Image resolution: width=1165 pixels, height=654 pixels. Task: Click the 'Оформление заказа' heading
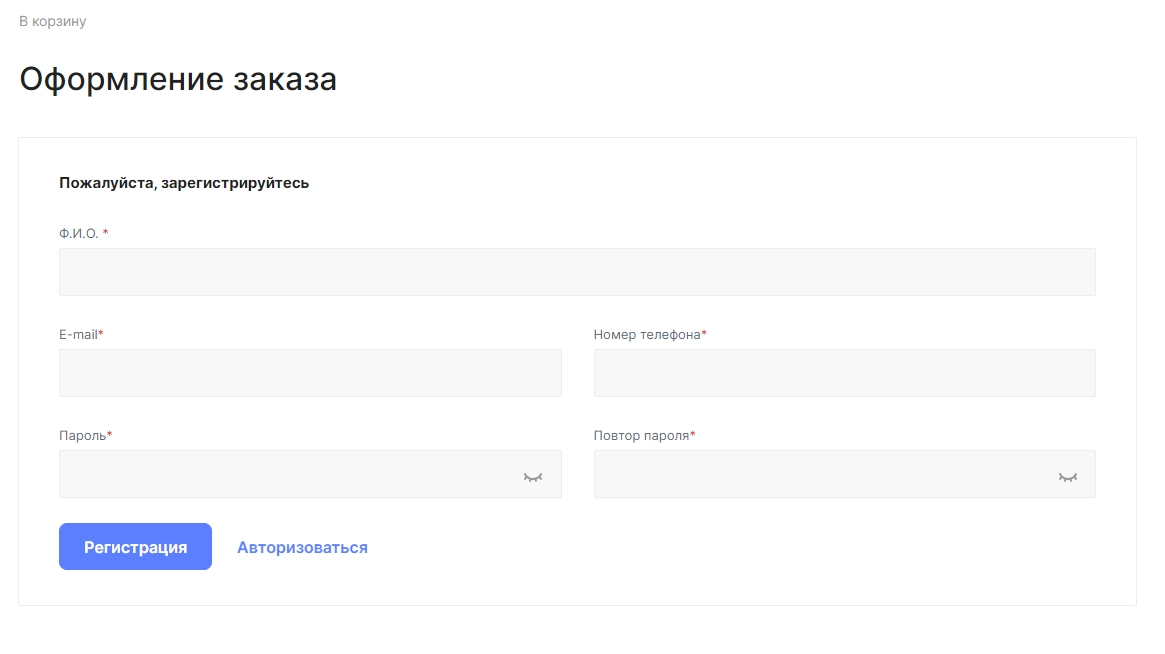178,79
